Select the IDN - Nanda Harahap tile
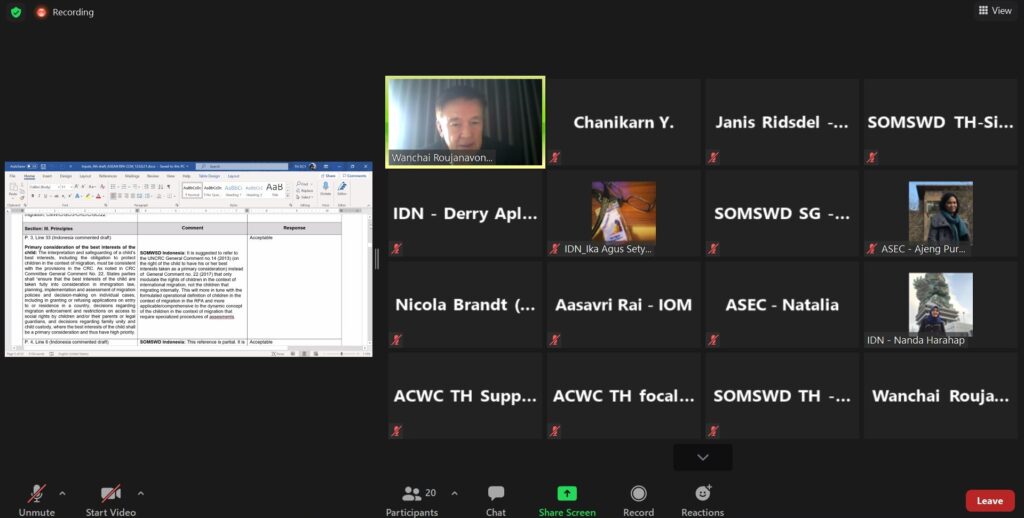 click(x=940, y=304)
